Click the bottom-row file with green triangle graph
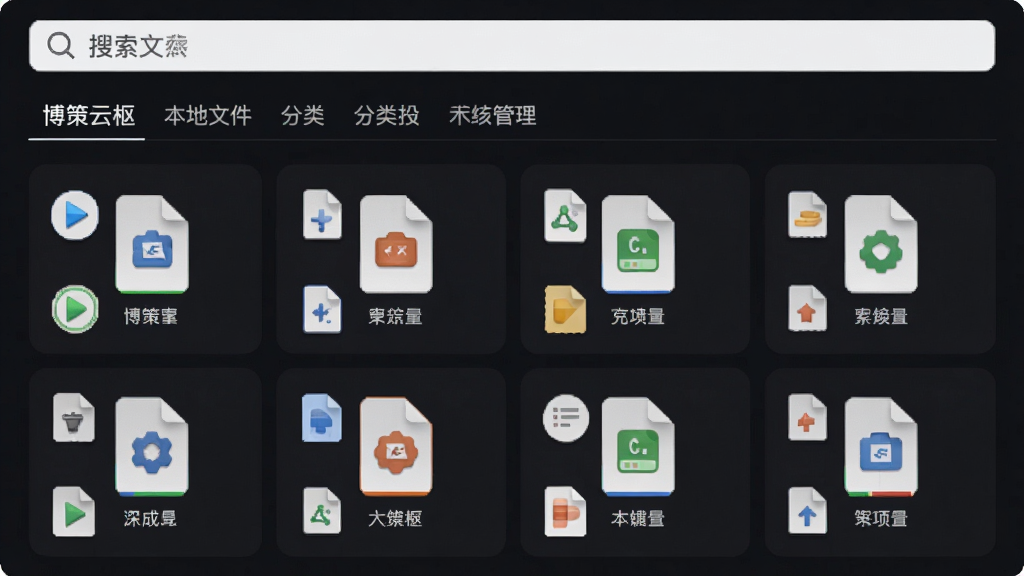The width and height of the screenshot is (1024, 576). [x=322, y=511]
